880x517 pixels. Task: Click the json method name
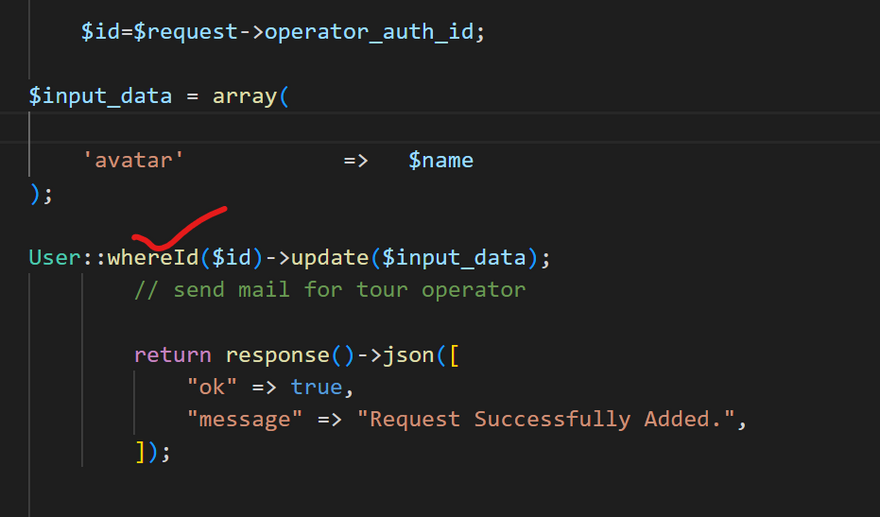pos(408,355)
